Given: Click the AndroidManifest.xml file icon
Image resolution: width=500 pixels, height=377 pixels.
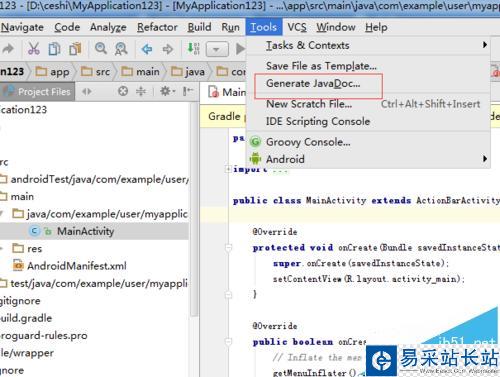Looking at the screenshot, I should click(x=18, y=266).
